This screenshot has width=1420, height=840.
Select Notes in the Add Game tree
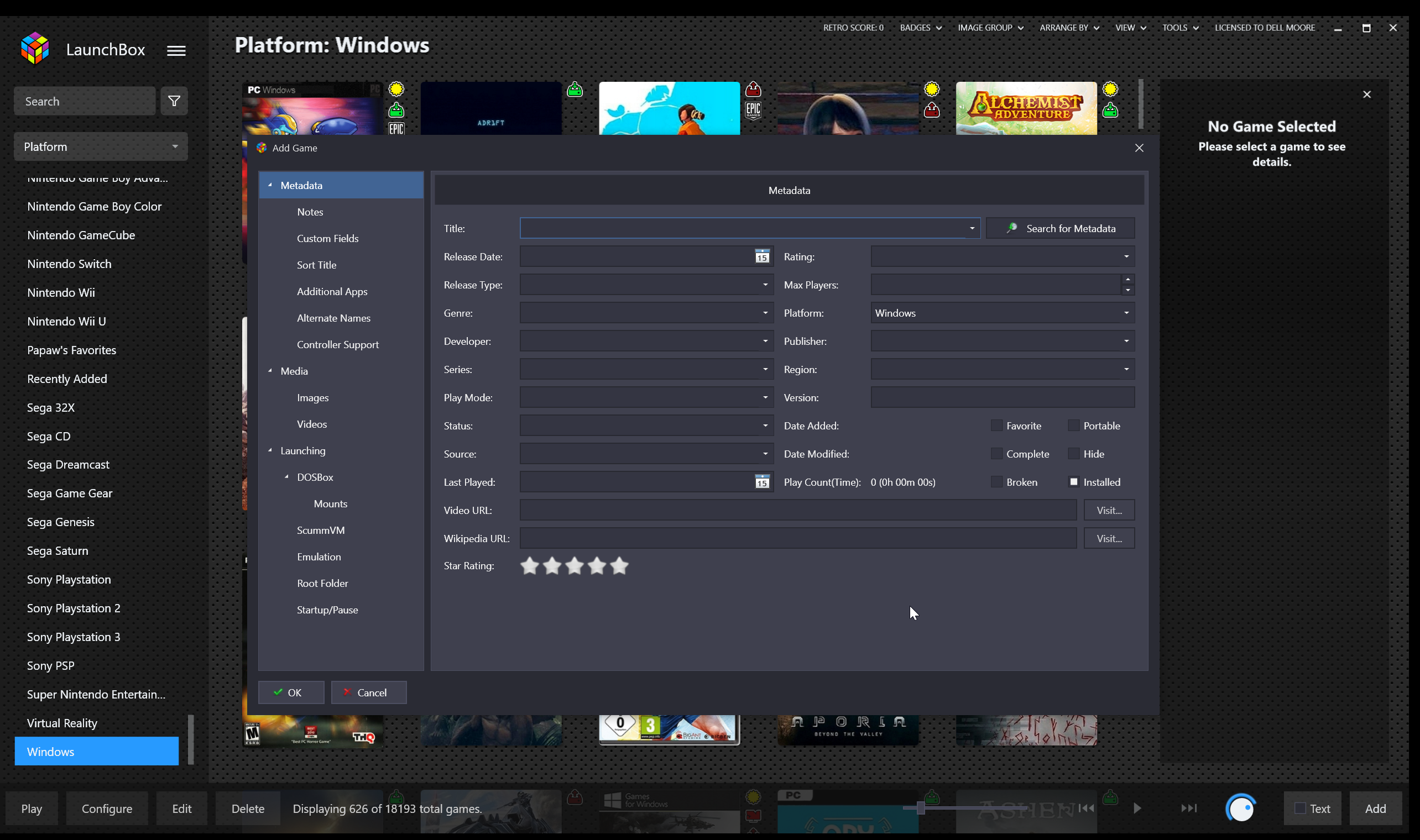point(310,212)
